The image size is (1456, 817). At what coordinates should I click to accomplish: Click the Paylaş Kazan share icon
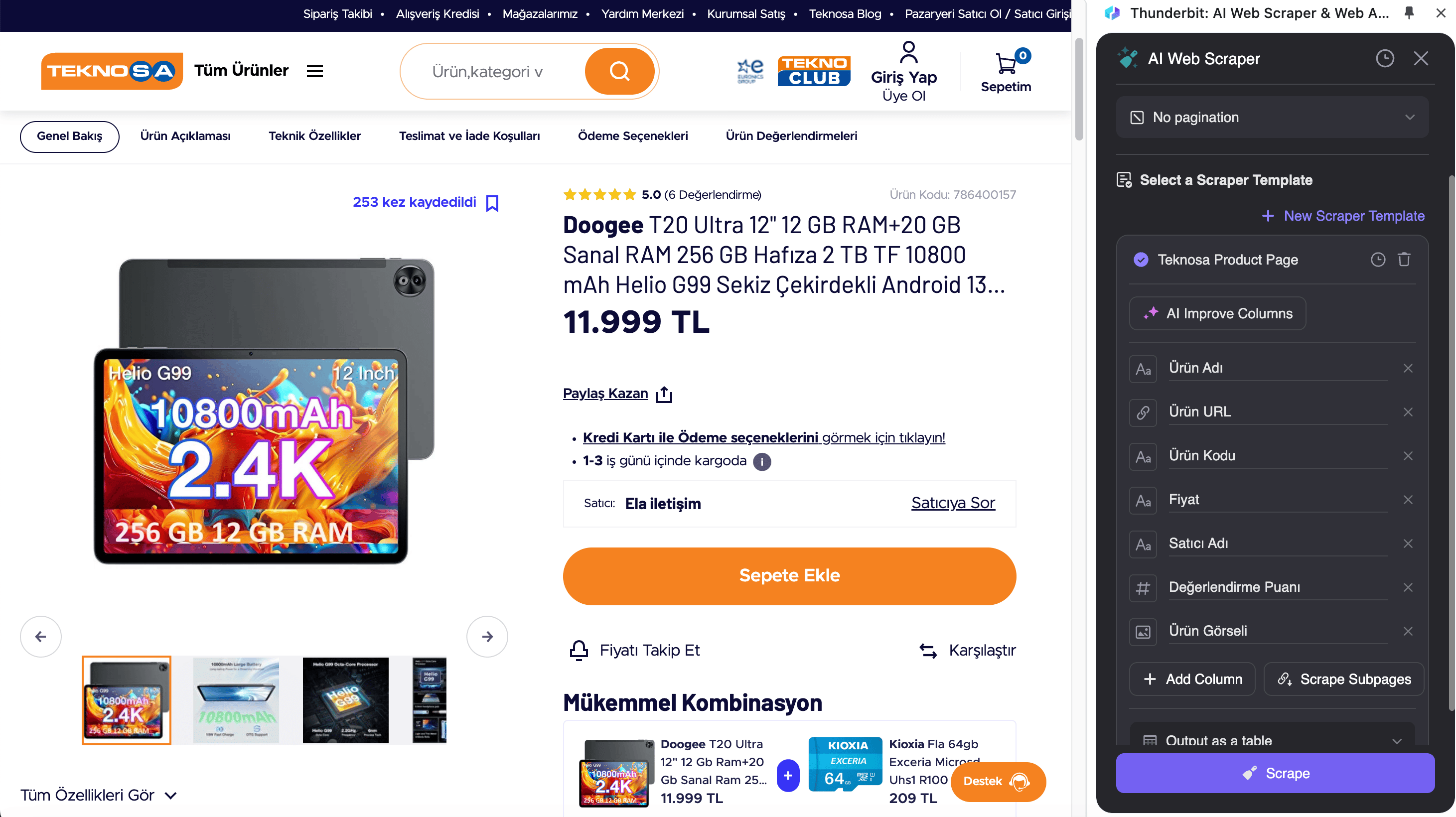pos(664,394)
